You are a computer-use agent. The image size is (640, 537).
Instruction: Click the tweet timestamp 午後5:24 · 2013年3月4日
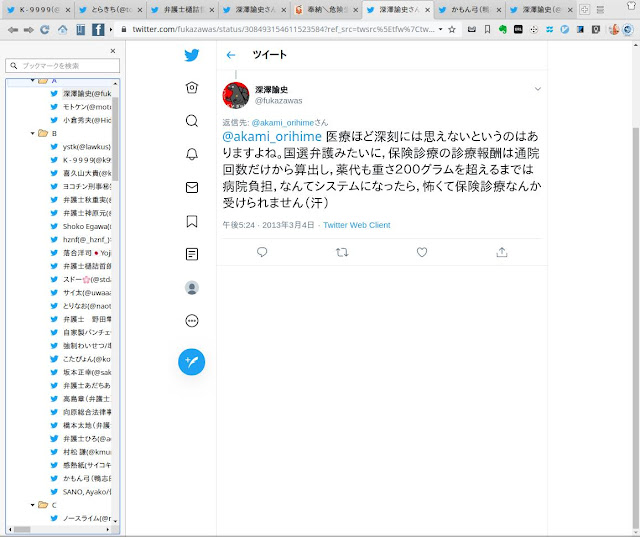[268, 225]
